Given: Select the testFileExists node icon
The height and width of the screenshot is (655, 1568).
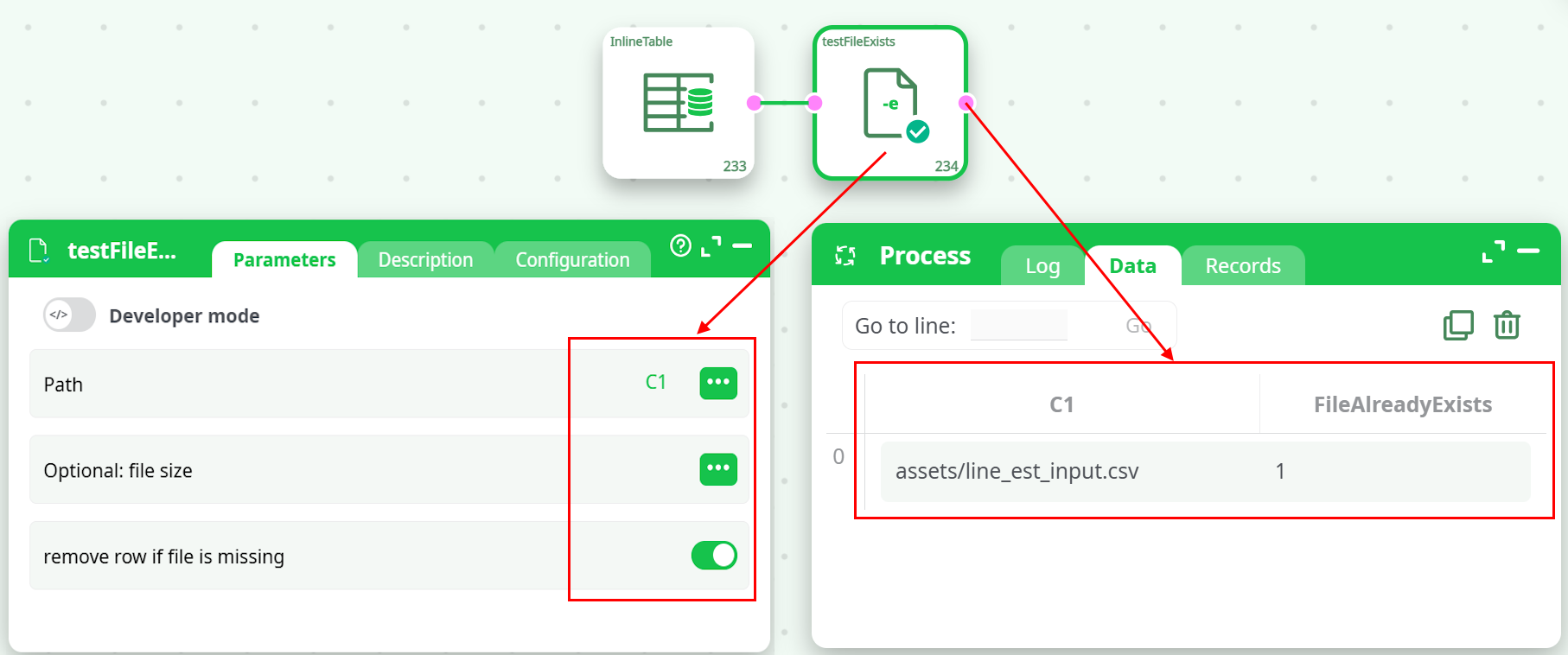Looking at the screenshot, I should (x=890, y=104).
